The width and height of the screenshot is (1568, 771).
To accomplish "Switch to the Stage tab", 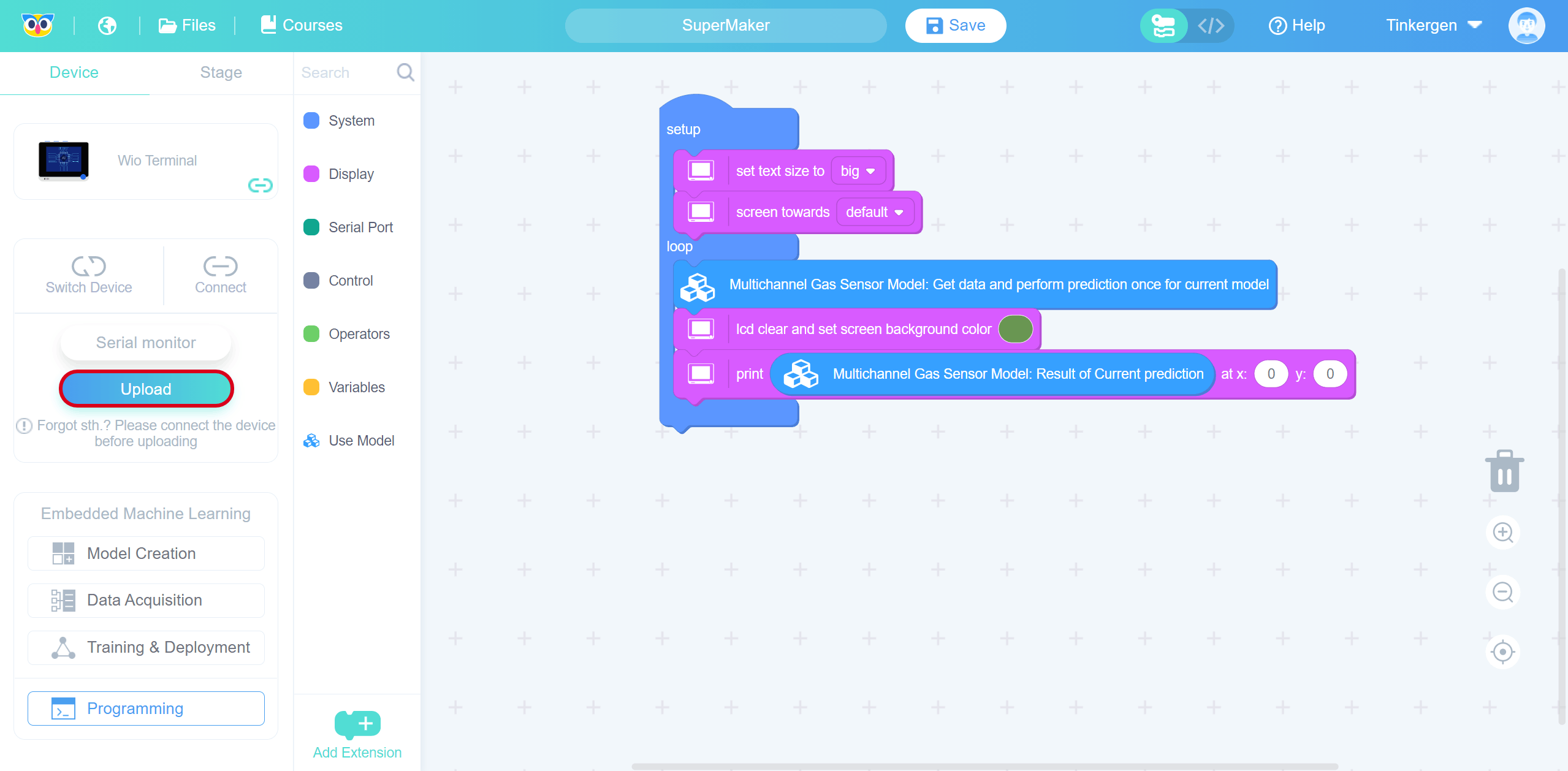I will [221, 72].
